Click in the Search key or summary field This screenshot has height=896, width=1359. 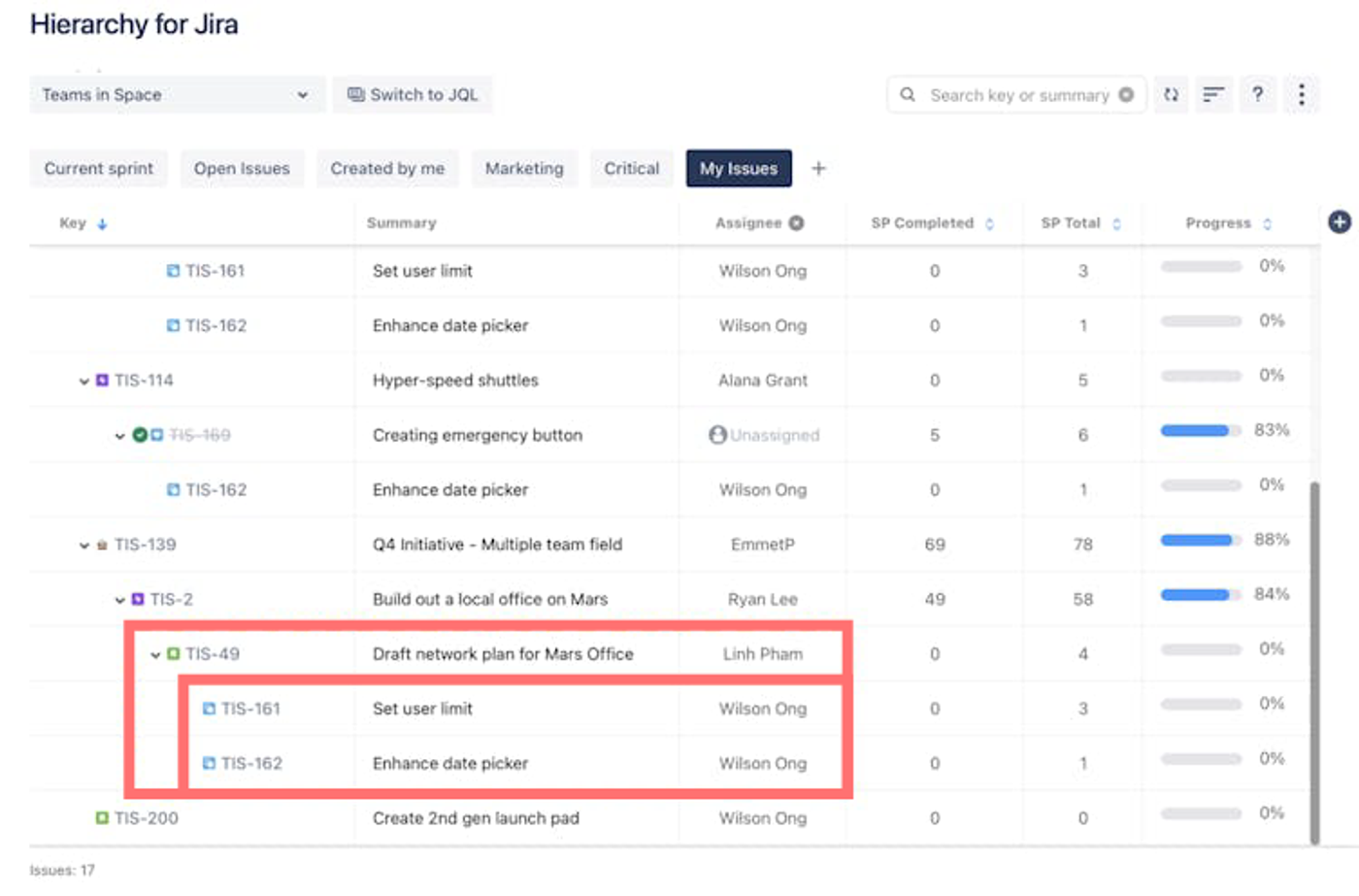click(1018, 95)
